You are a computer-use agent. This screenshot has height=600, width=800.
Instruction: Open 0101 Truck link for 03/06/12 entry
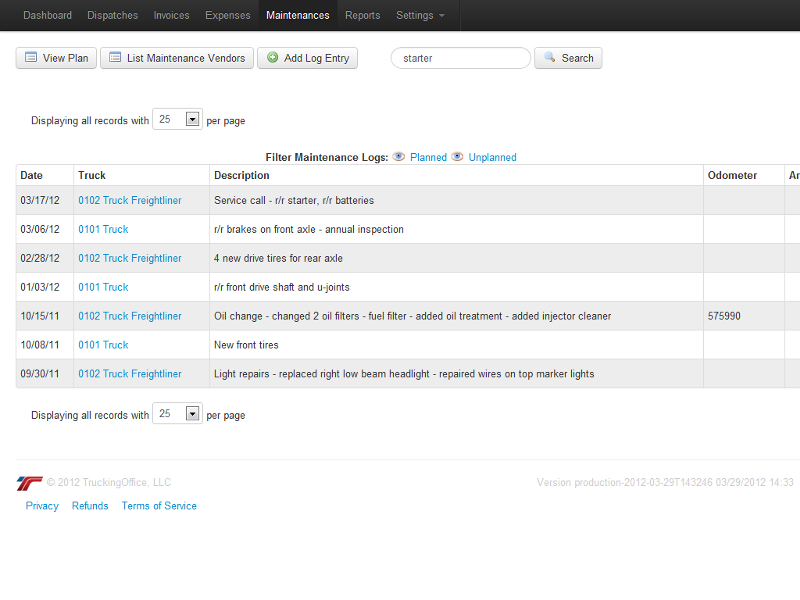coord(103,229)
